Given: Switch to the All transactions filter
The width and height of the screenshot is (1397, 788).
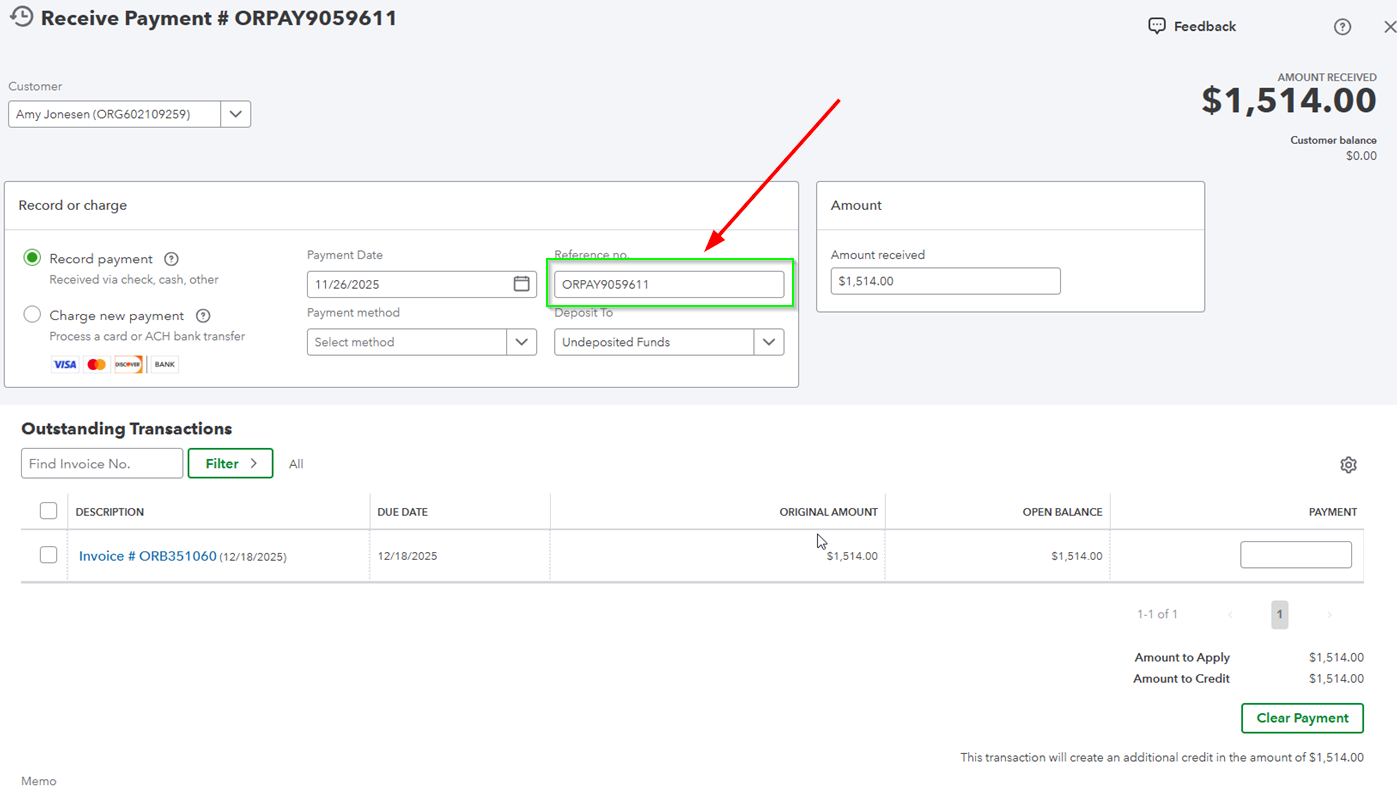Looking at the screenshot, I should pos(296,463).
